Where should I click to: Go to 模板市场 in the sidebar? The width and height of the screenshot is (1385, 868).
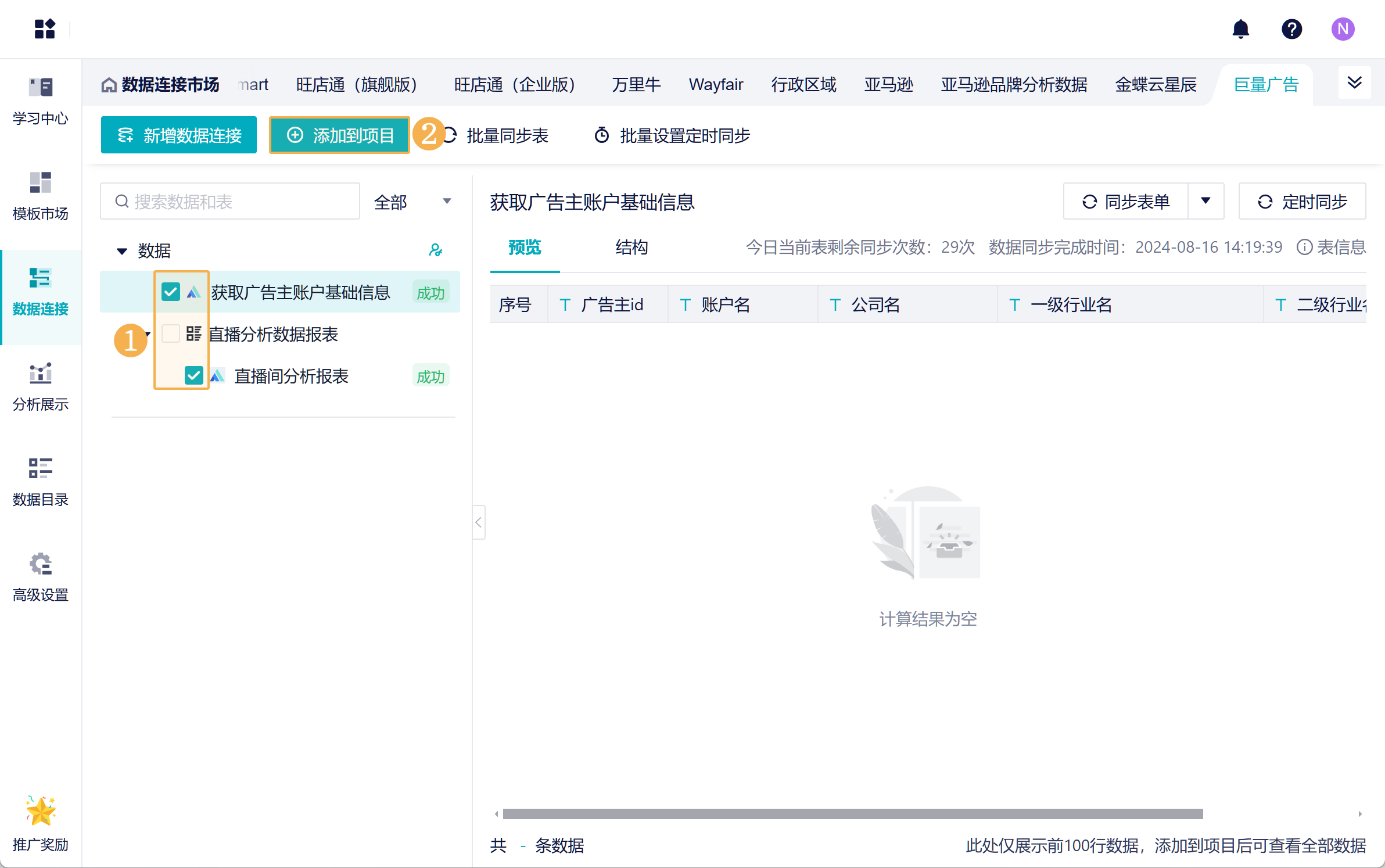click(41, 196)
